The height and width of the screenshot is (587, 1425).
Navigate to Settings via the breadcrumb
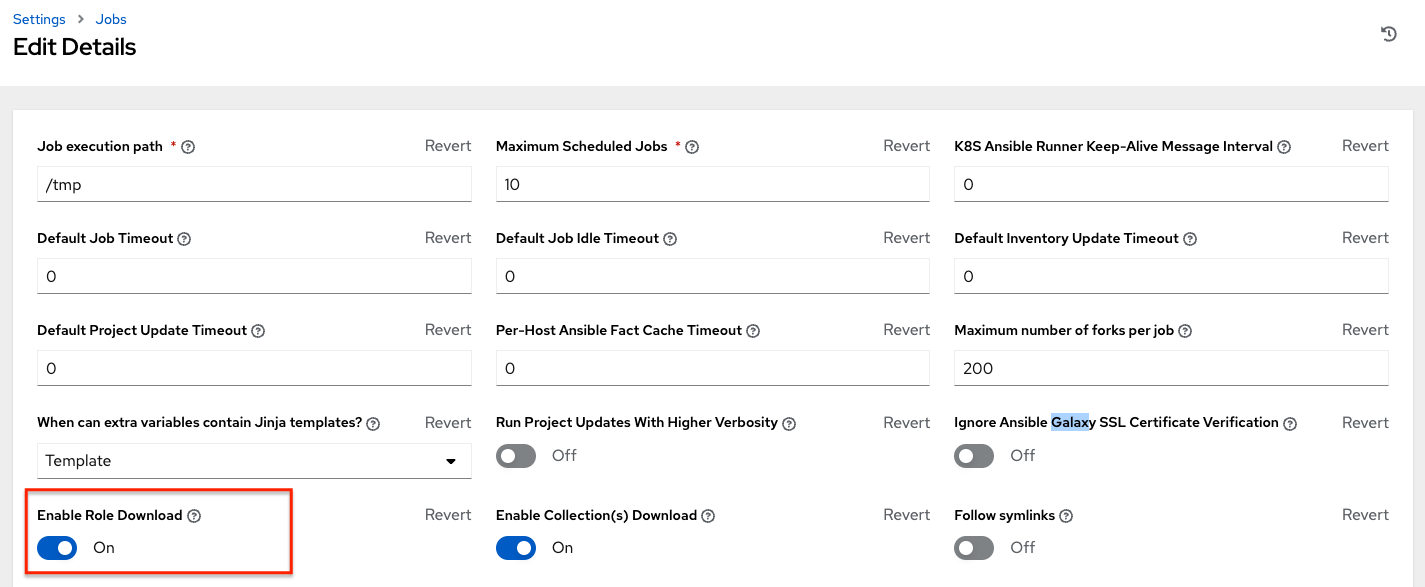[x=38, y=18]
